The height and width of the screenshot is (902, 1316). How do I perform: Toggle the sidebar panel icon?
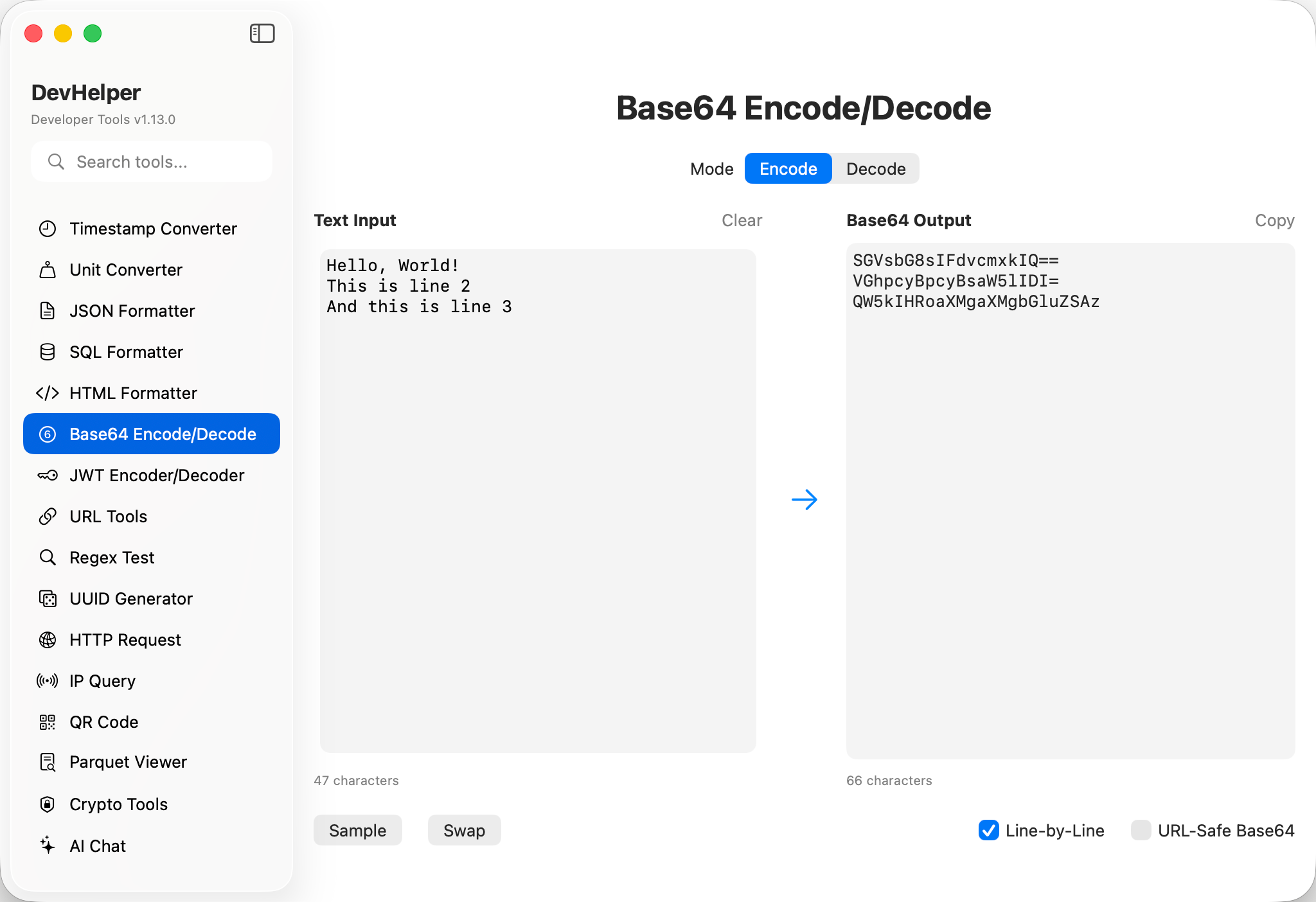click(x=262, y=33)
